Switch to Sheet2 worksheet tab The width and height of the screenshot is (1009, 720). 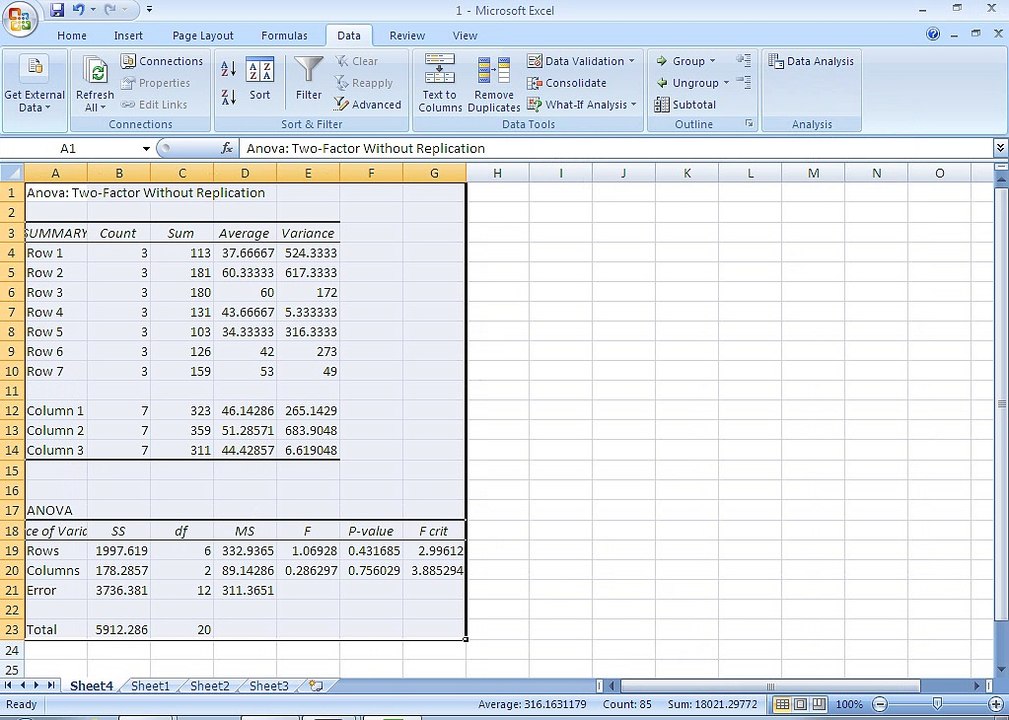(209, 686)
